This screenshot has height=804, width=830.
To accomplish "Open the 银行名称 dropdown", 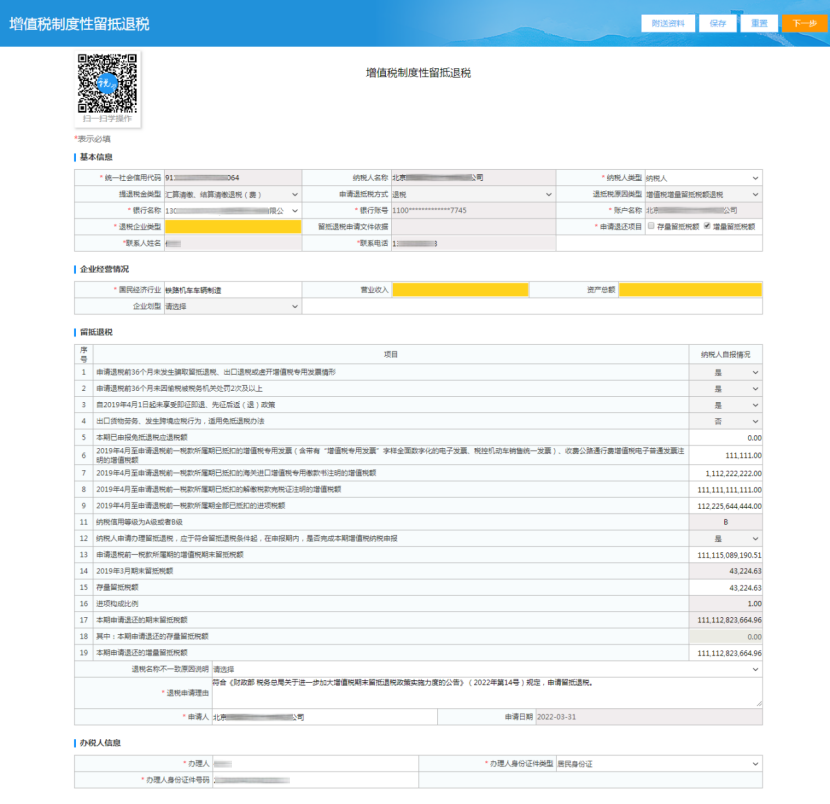I will 232,211.
